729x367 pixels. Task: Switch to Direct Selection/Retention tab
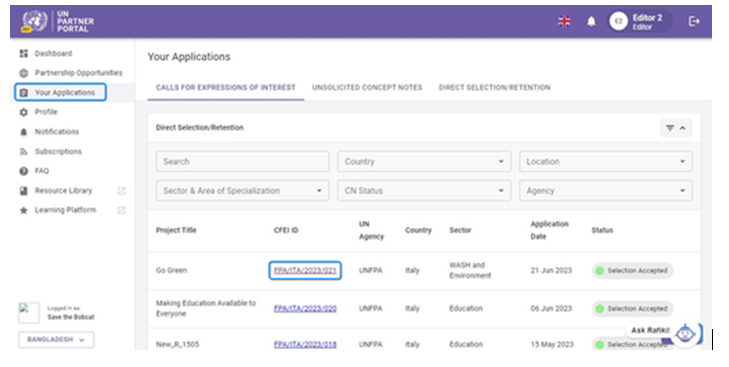point(494,87)
